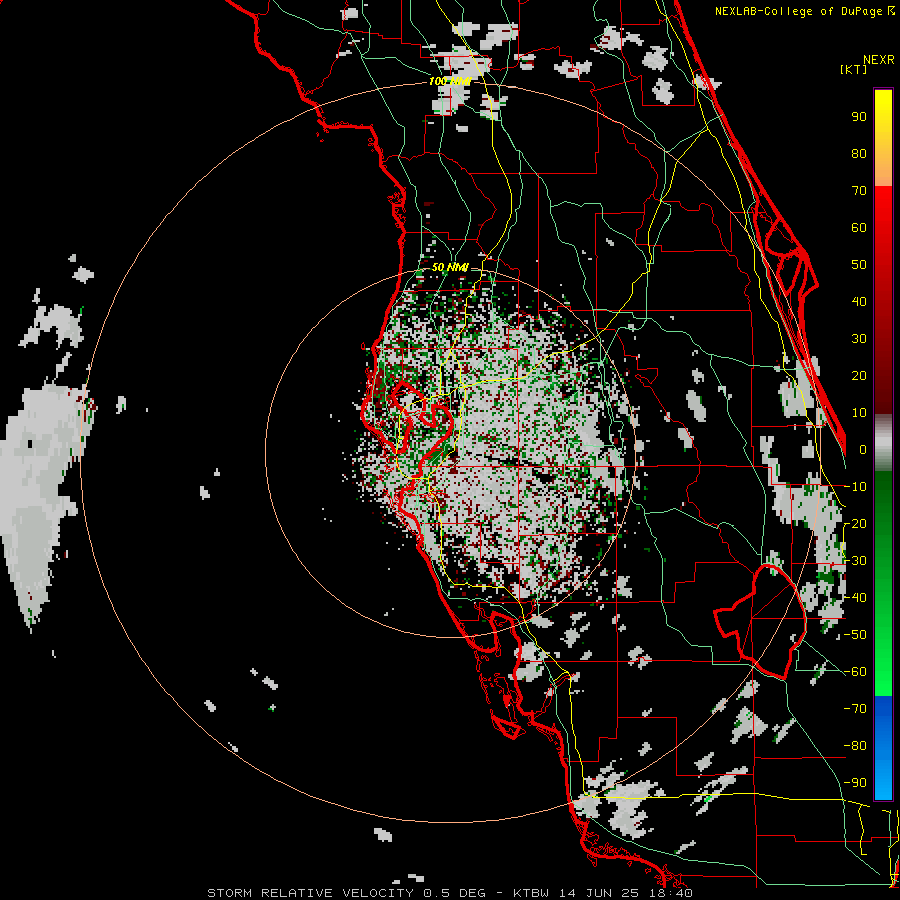
Task: Click the -70 label on the velocity scale
Action: point(855,709)
